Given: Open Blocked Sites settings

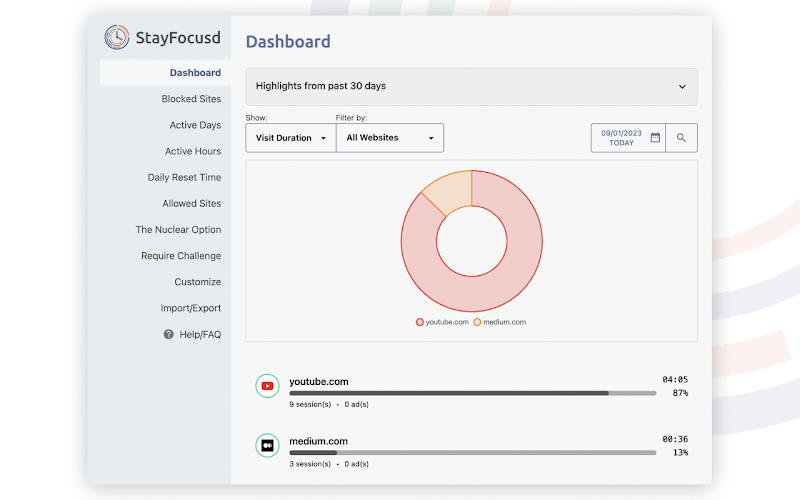Looking at the screenshot, I should (x=191, y=99).
